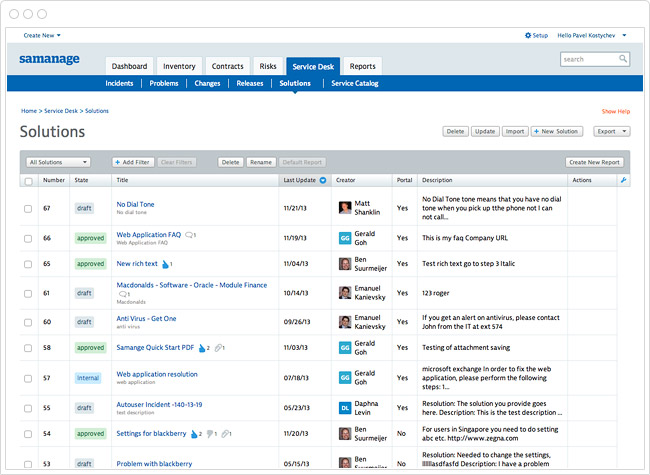Expand the Export dropdown button
Image resolution: width=650 pixels, height=475 pixels.
tap(611, 131)
